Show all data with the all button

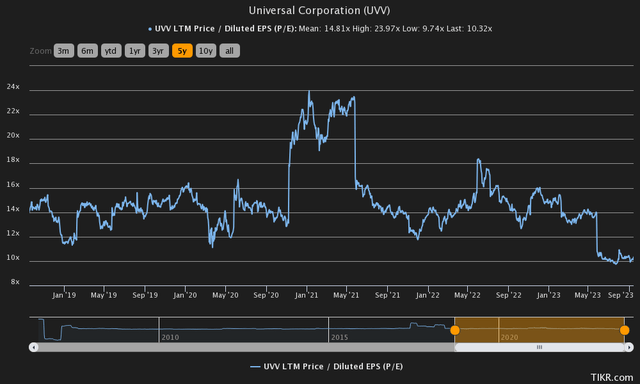pyautogui.click(x=229, y=51)
